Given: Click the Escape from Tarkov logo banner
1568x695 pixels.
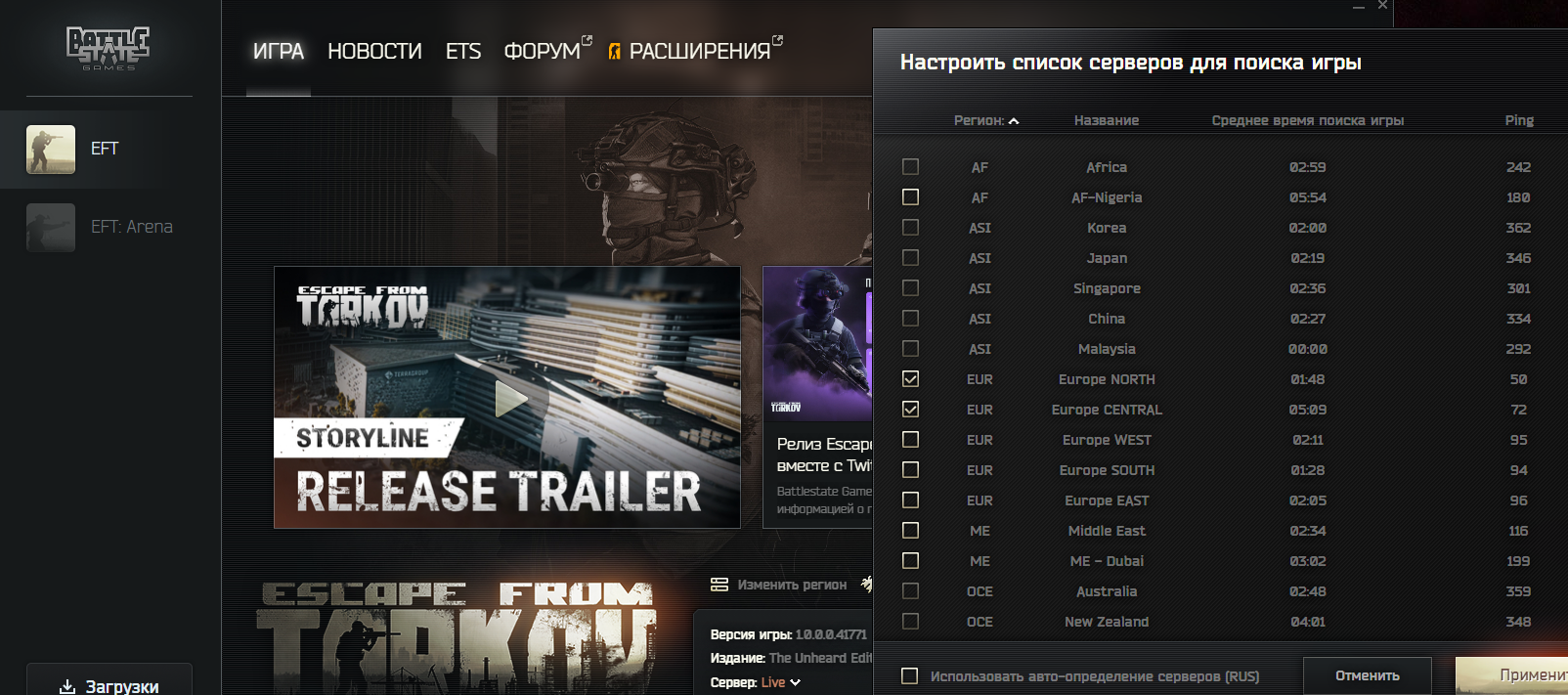Looking at the screenshot, I should (457, 637).
